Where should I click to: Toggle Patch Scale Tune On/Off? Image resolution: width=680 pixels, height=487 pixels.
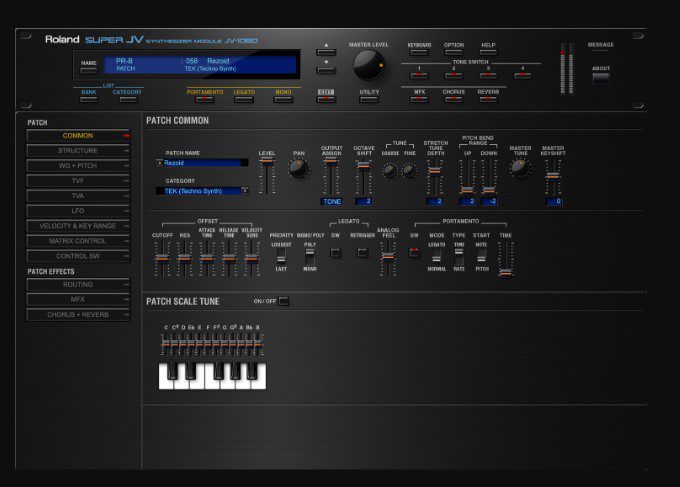pyautogui.click(x=283, y=301)
